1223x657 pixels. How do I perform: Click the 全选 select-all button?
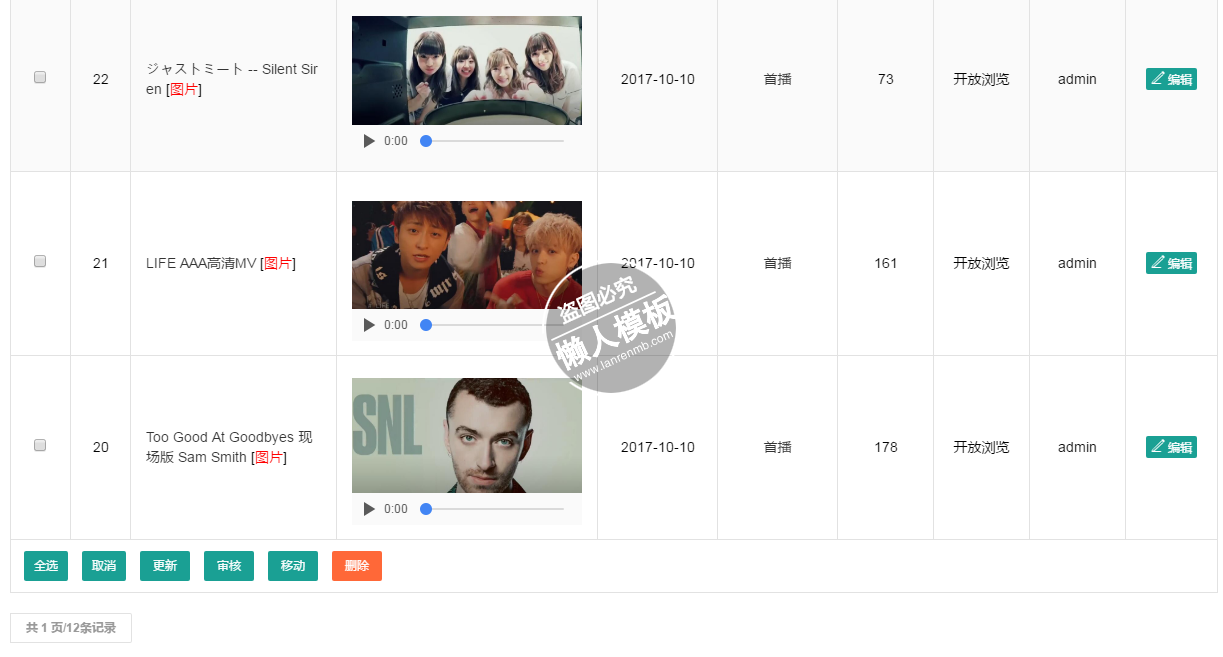coord(46,566)
